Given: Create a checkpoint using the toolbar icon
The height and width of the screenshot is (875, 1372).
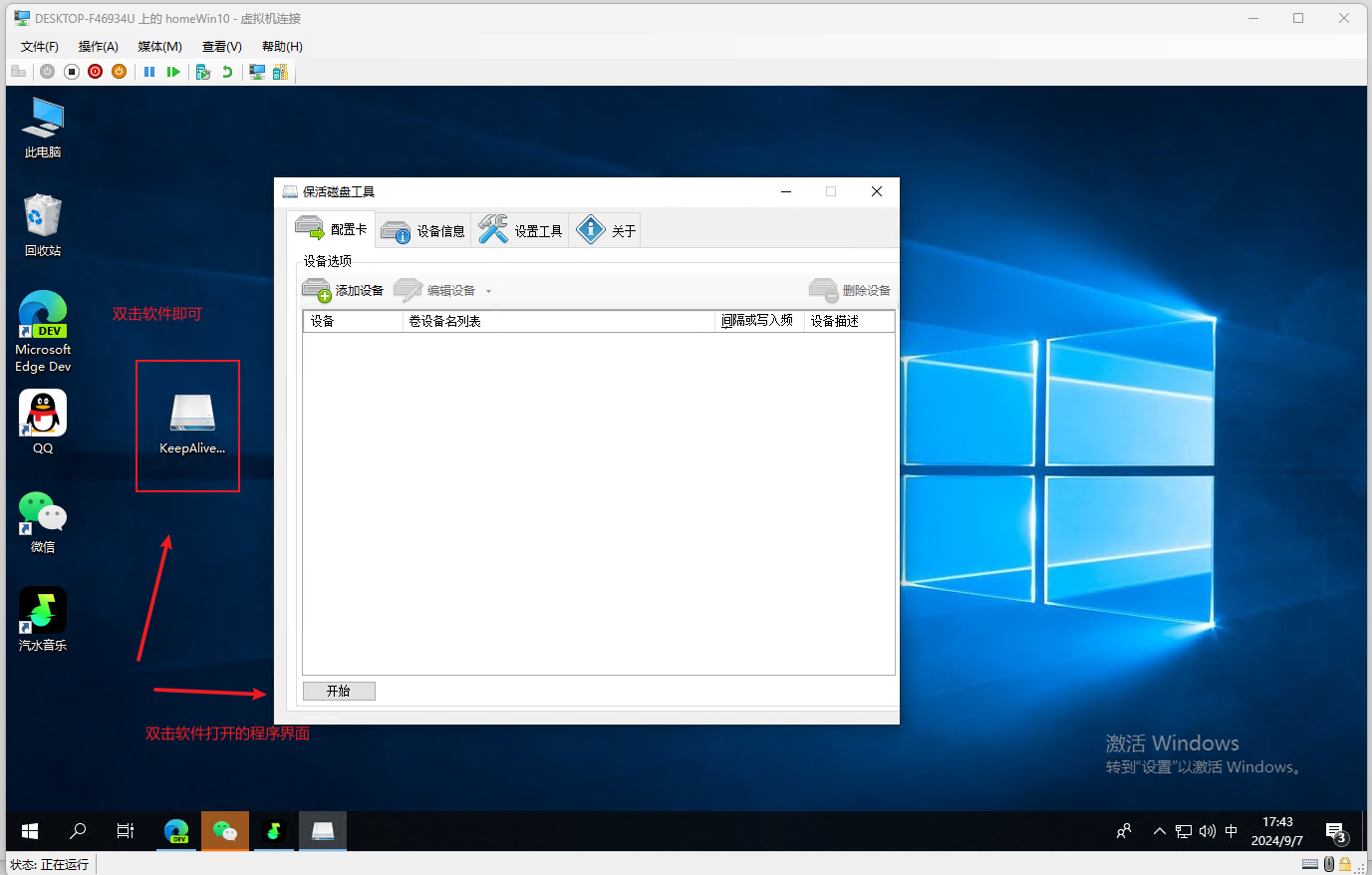Looking at the screenshot, I should click(203, 72).
